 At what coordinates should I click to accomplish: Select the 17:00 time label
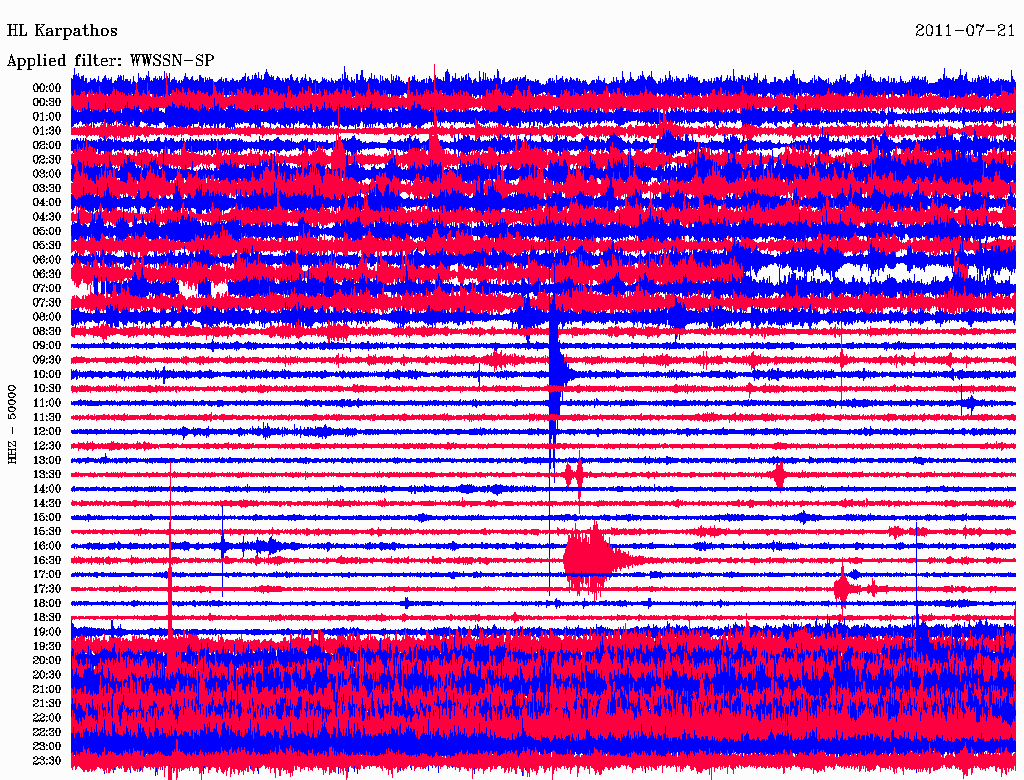(47, 575)
